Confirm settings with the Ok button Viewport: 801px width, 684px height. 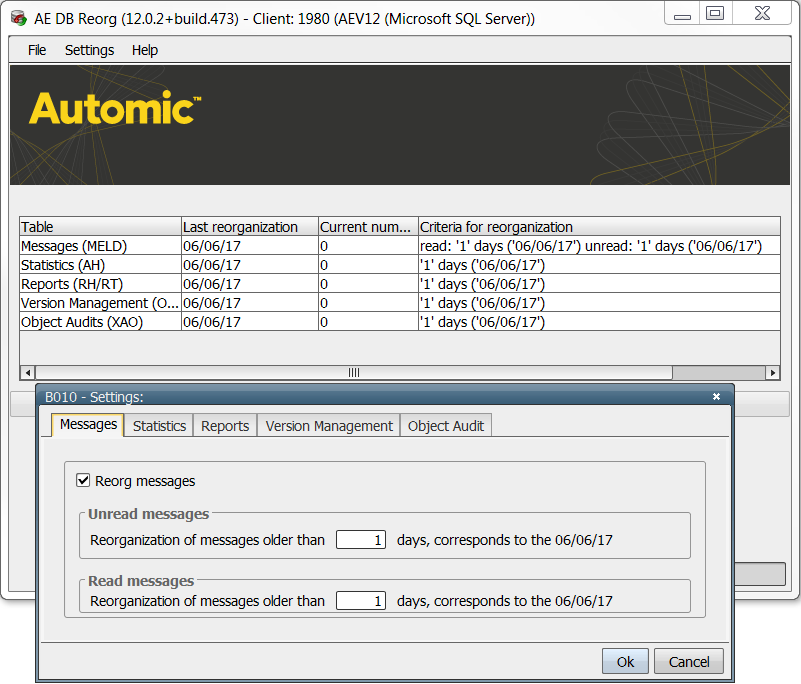click(624, 661)
